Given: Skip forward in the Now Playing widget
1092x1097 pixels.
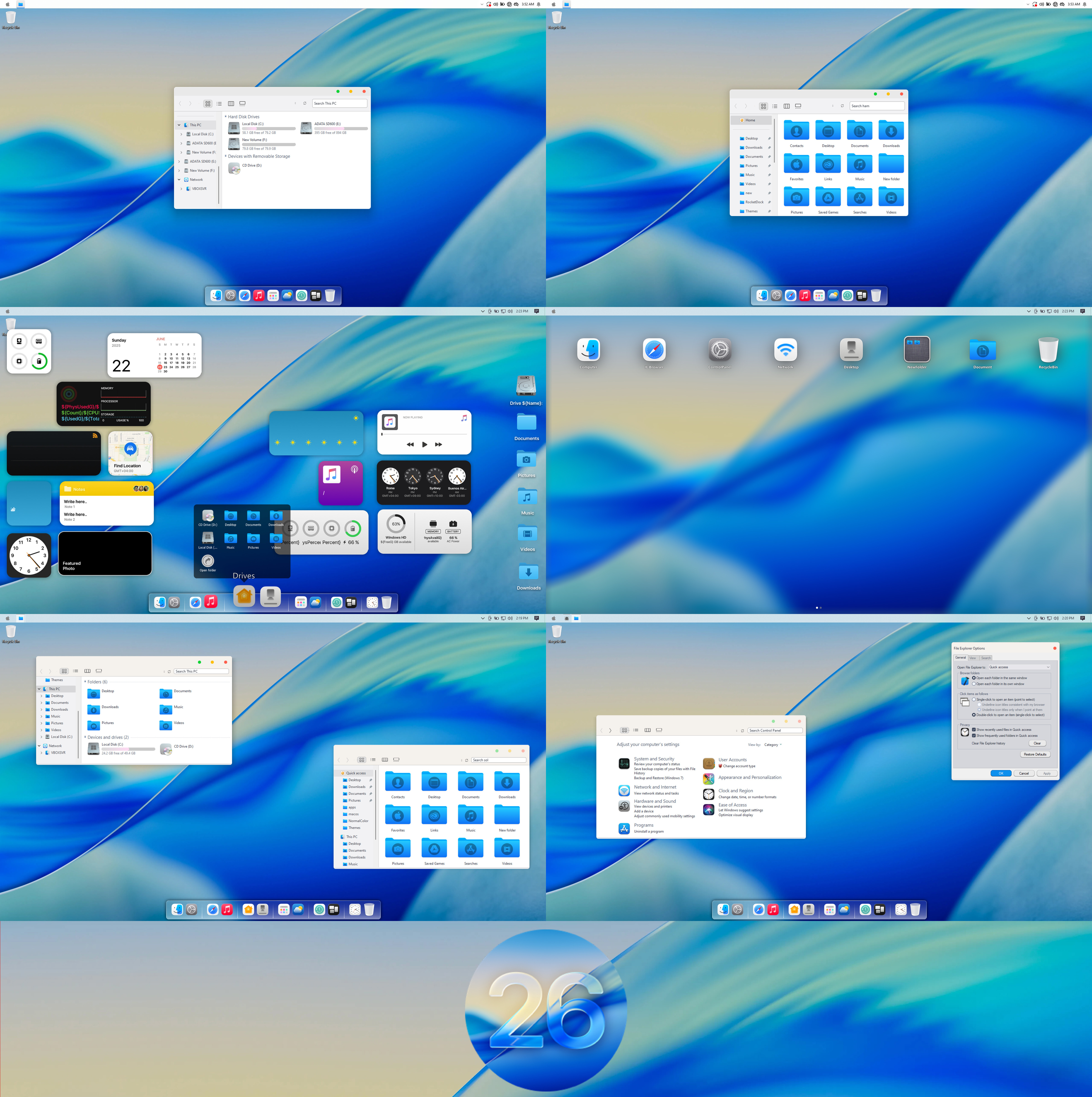Looking at the screenshot, I should pos(439,445).
